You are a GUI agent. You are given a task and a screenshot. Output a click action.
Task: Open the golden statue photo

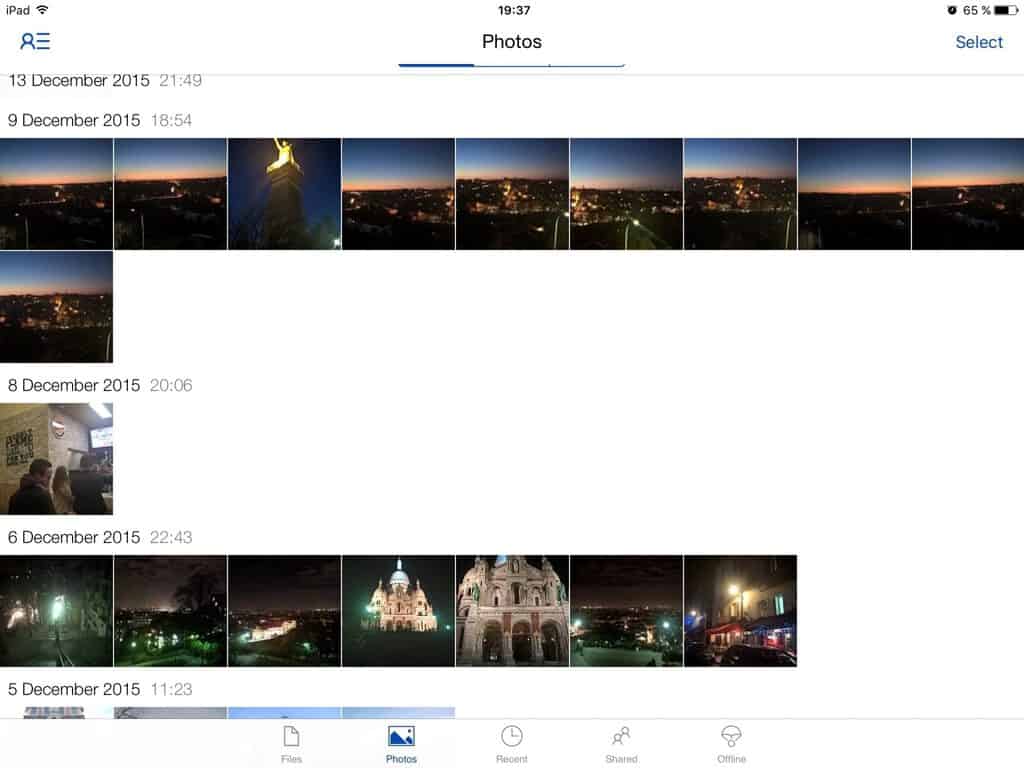point(284,194)
